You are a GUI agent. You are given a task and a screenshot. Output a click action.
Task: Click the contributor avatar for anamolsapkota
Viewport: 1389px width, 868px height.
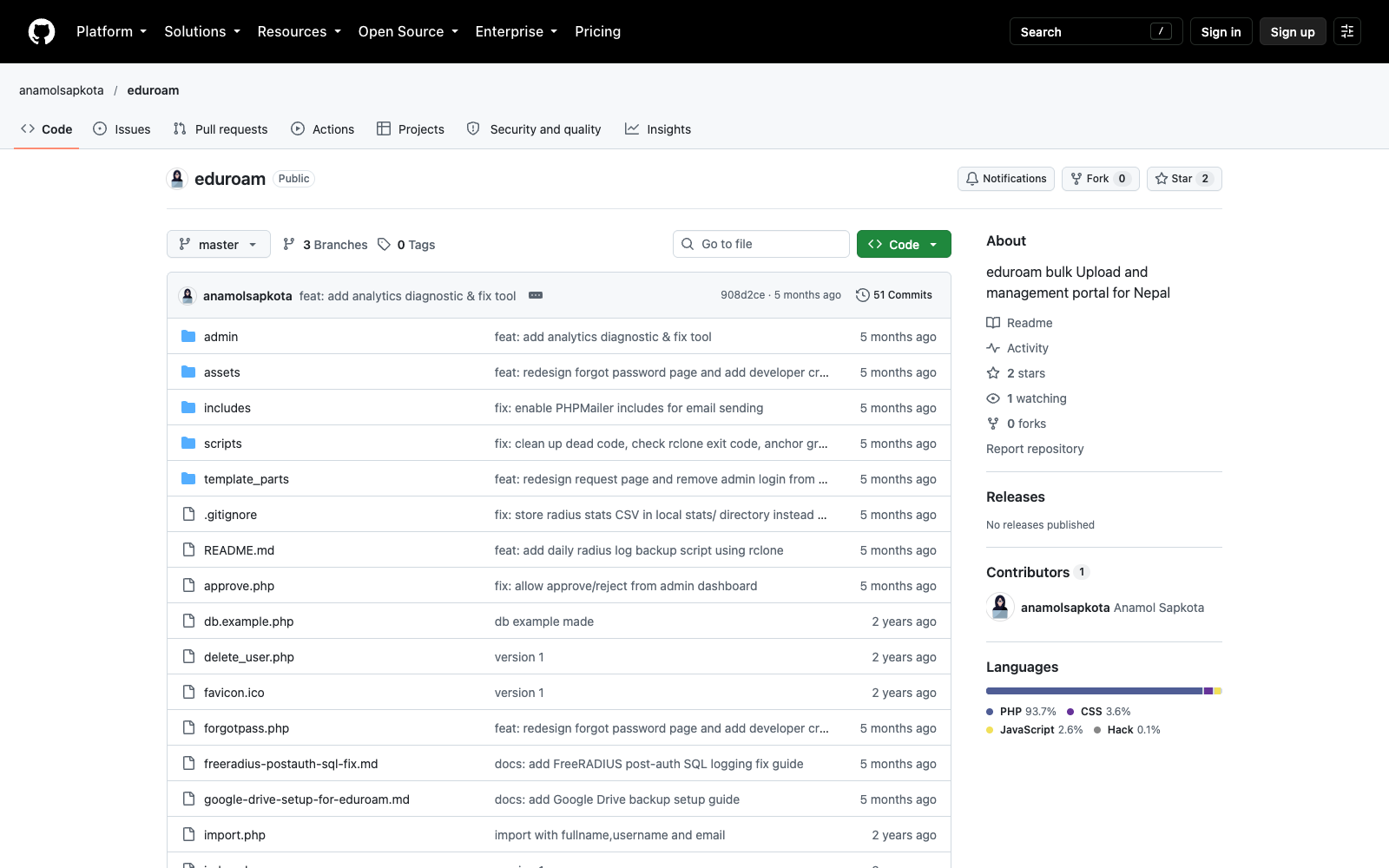(1000, 607)
